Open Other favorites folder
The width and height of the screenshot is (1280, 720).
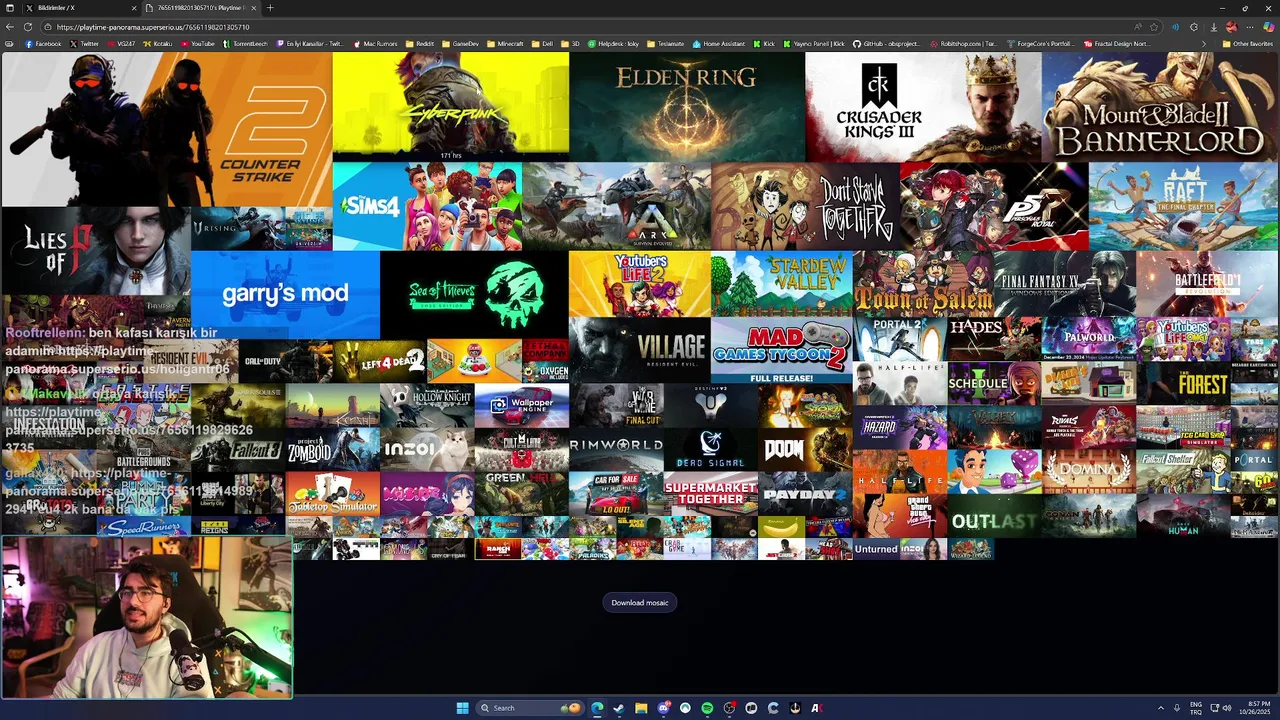point(1247,44)
